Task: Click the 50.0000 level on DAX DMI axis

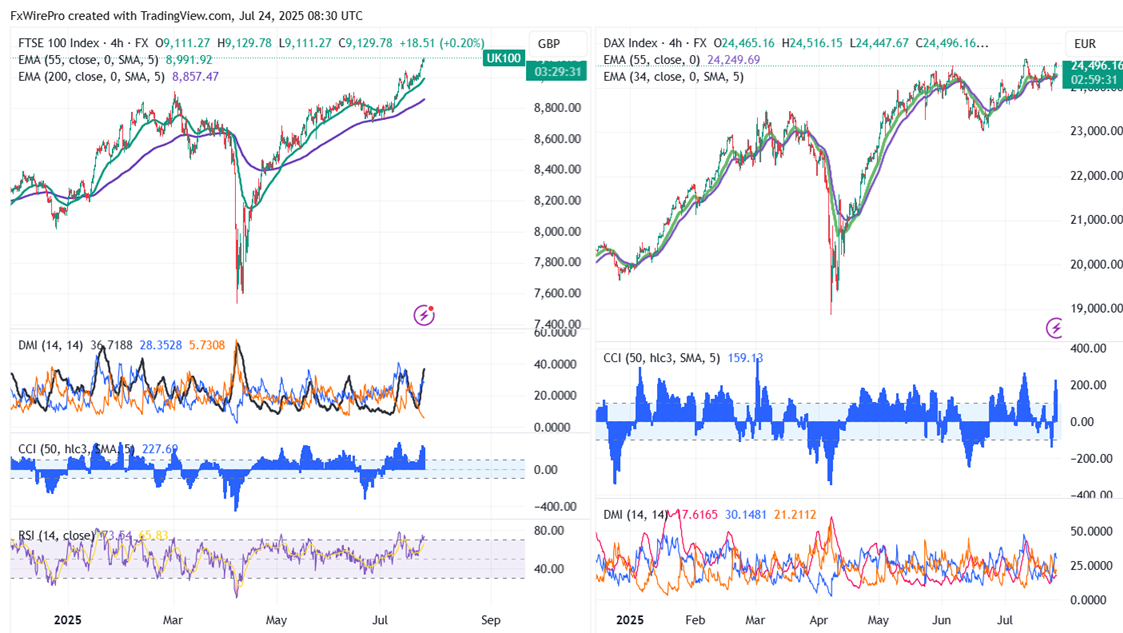Action: click(x=1091, y=531)
